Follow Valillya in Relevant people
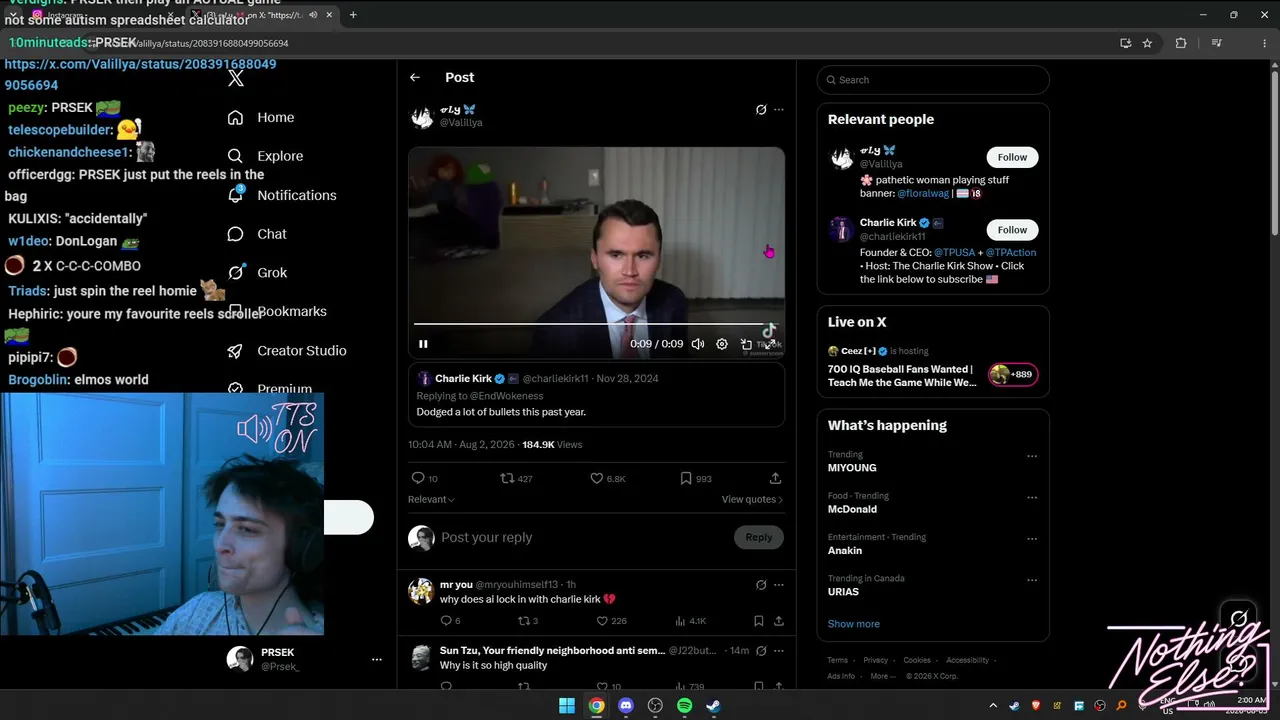 1012,157
